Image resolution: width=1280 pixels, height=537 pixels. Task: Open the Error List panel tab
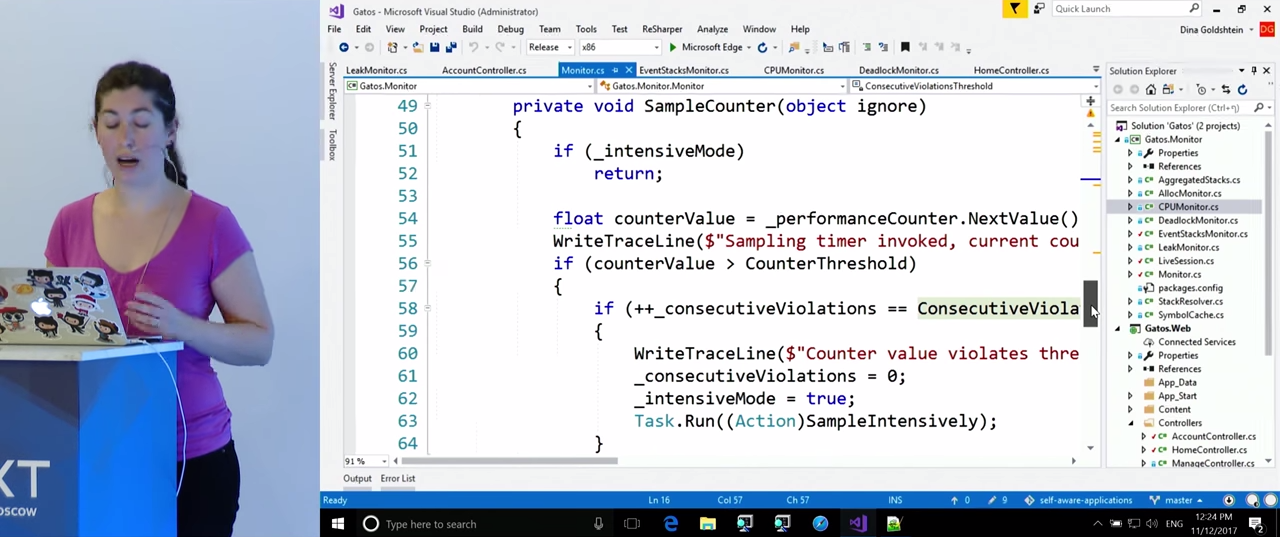(x=397, y=479)
